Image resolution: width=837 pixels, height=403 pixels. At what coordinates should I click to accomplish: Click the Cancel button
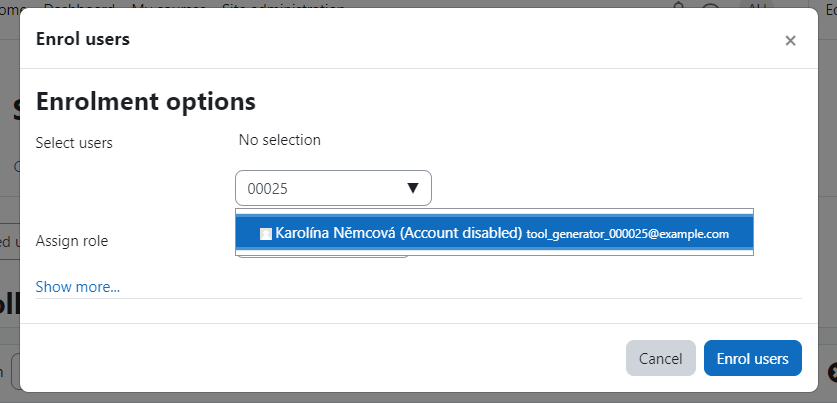pyautogui.click(x=661, y=358)
